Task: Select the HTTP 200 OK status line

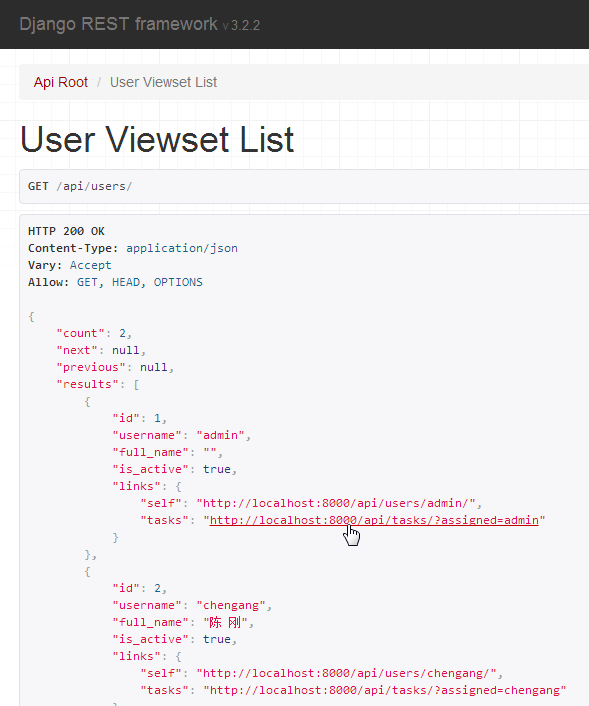Action: 66,231
